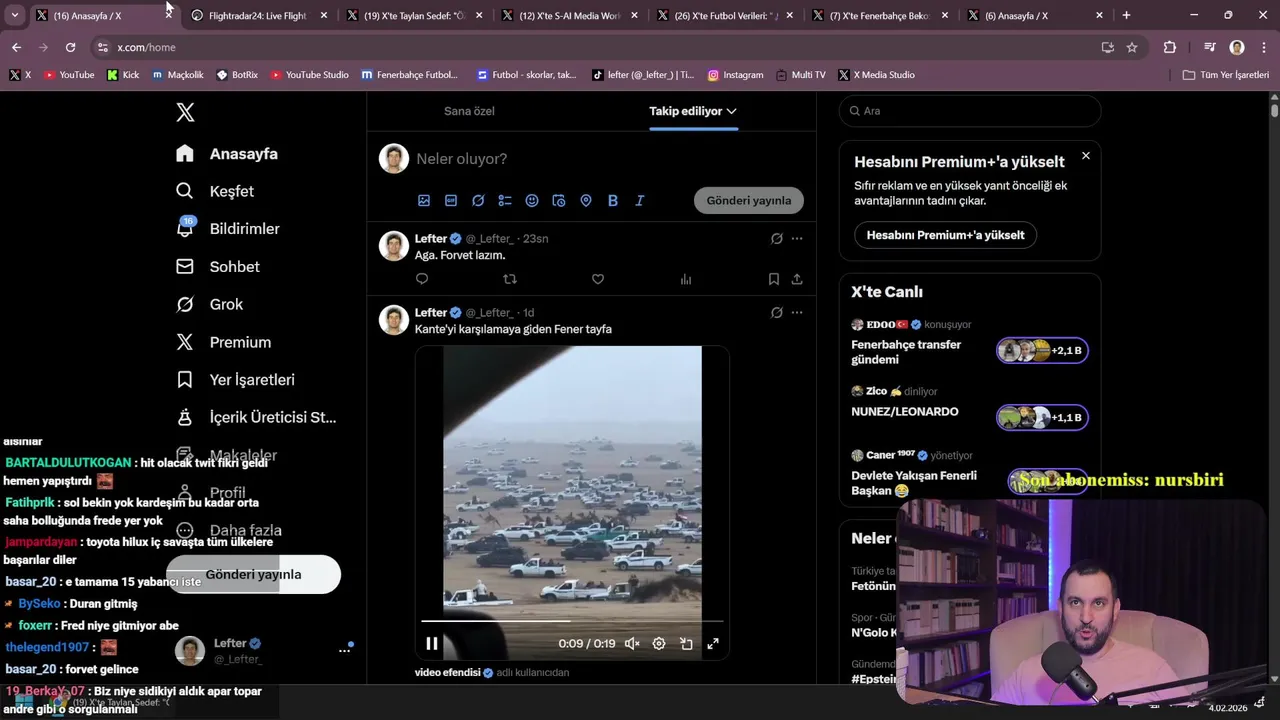Open emoji picker in composer

[x=532, y=200]
